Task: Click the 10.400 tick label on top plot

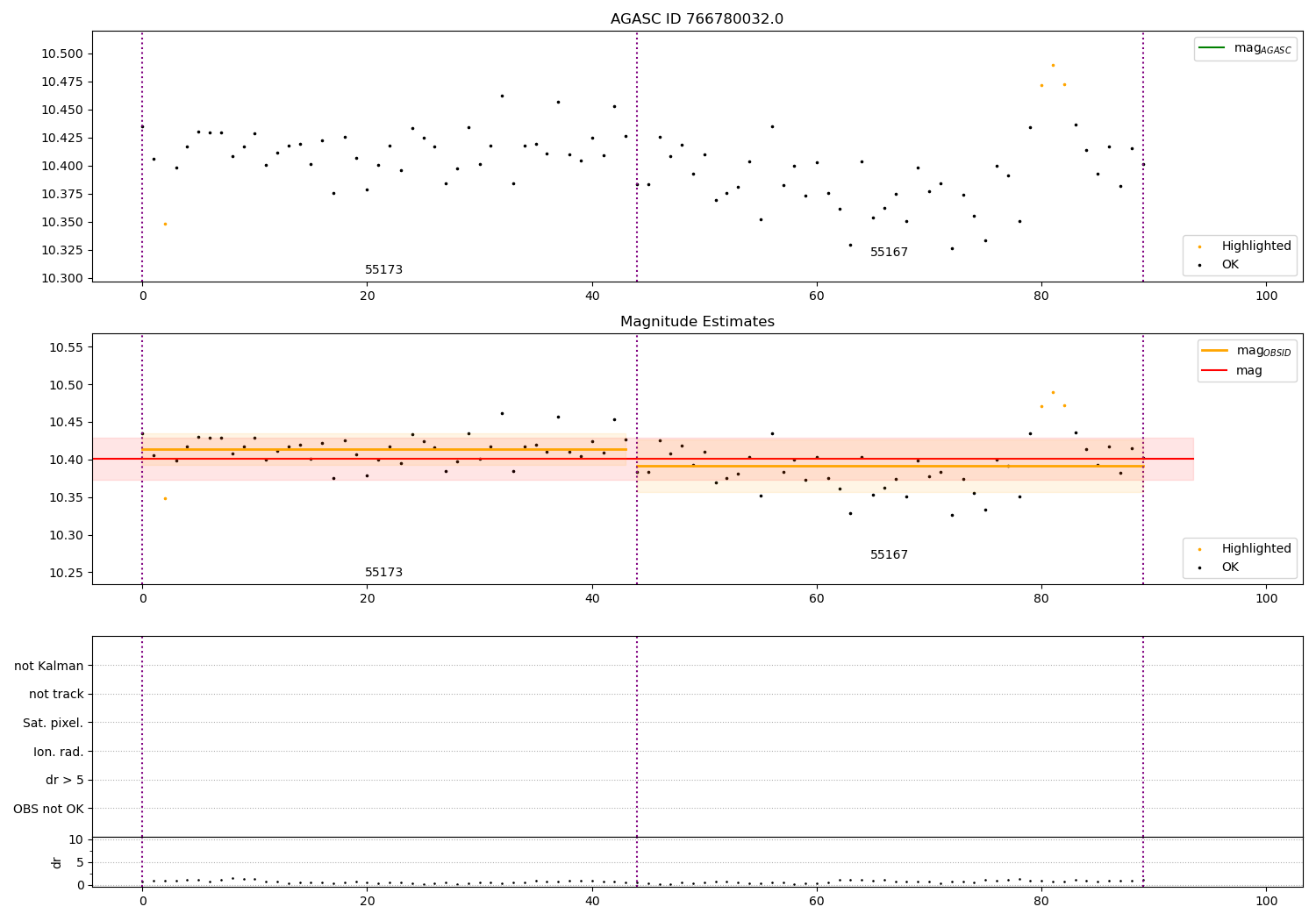Action: 62,166
